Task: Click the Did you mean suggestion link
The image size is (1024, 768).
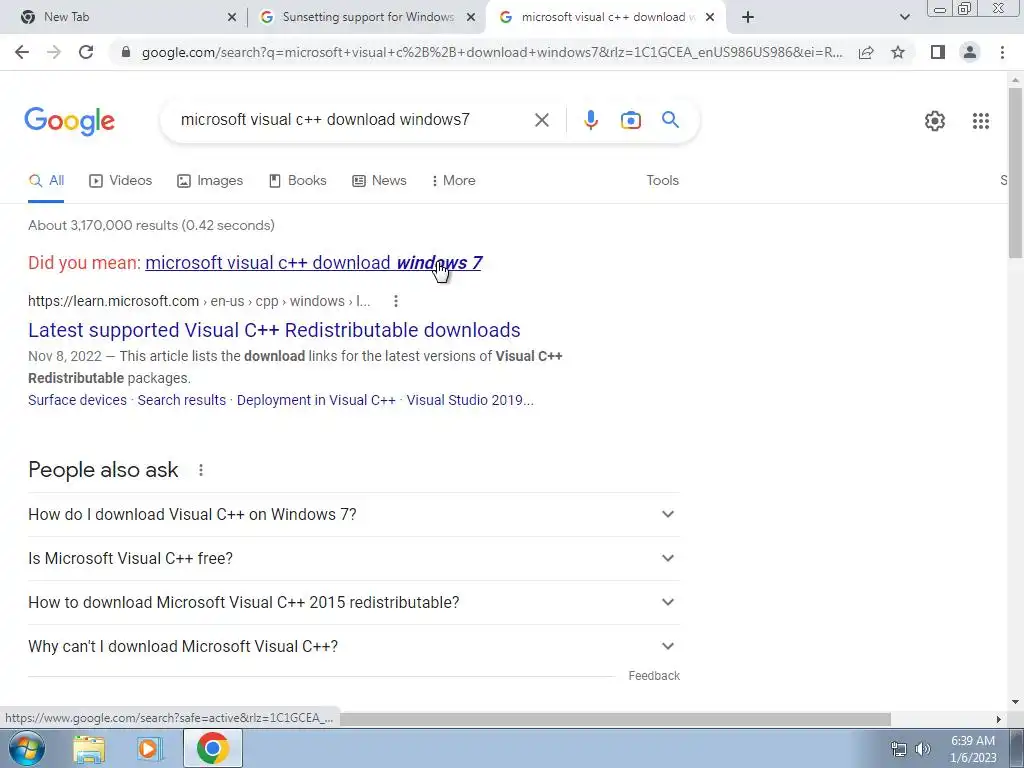Action: pyautogui.click(x=313, y=263)
